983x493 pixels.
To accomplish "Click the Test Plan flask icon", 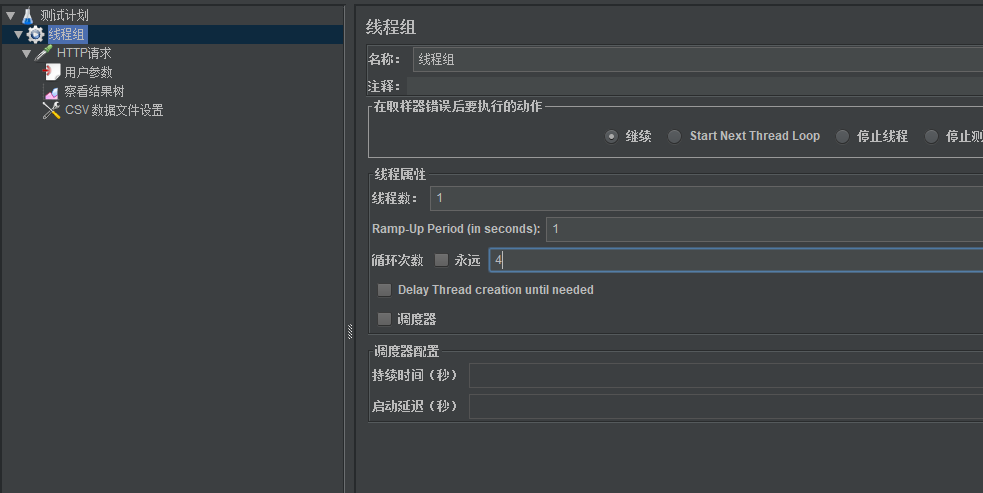I will coord(28,15).
